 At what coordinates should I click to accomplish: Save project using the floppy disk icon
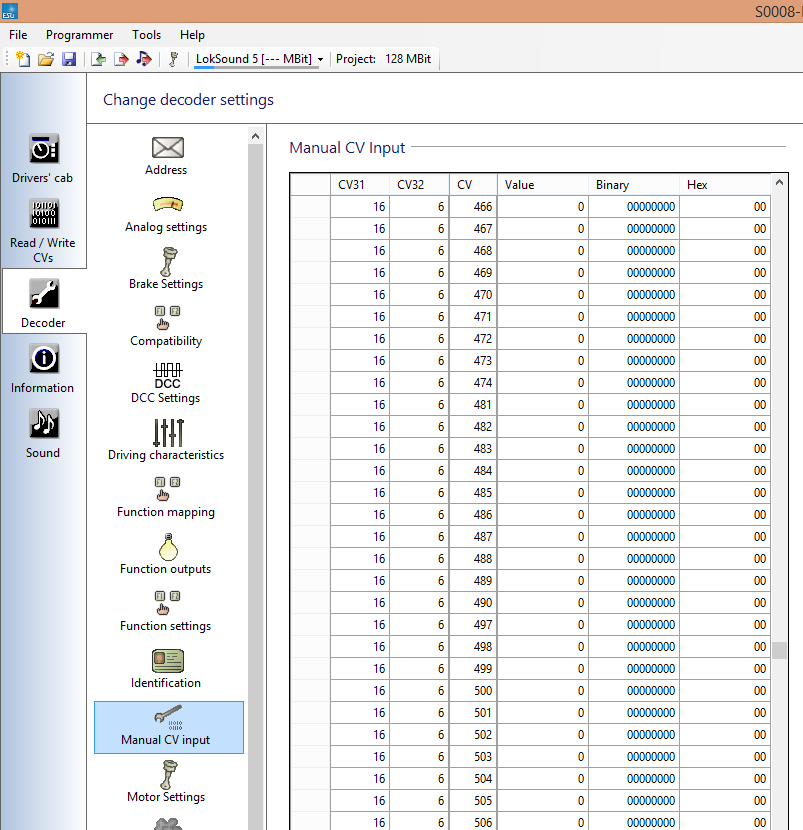click(x=69, y=59)
